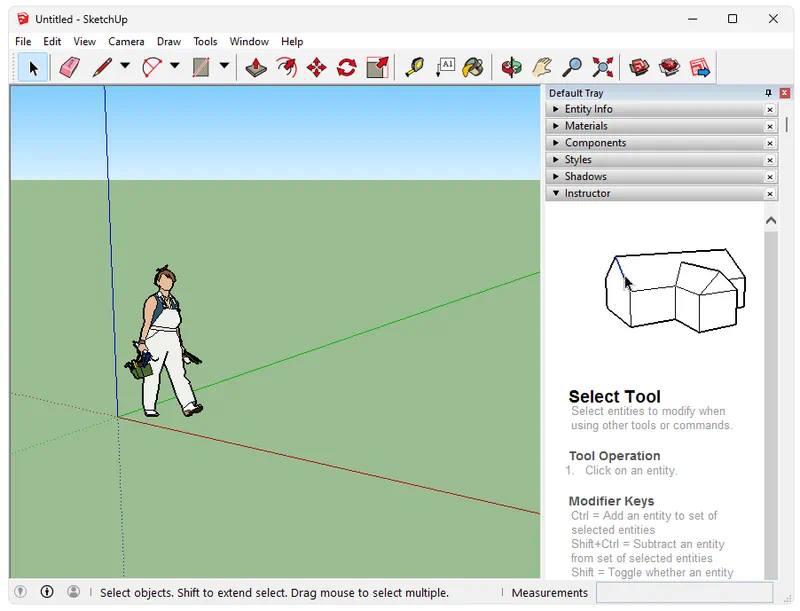The width and height of the screenshot is (800, 611).
Task: Close the Components panel
Action: (770, 143)
